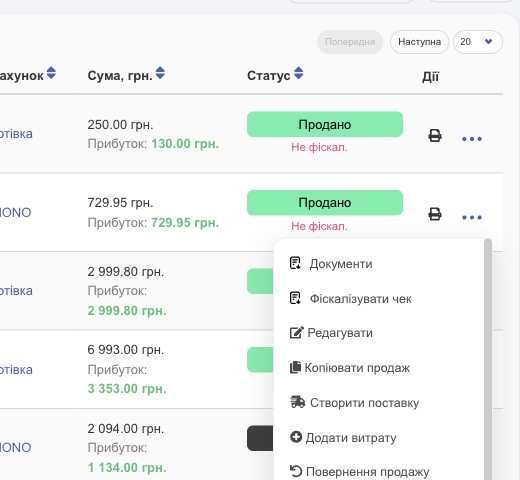Click profit value 1 134.00 грн.
520x480 pixels.
pyautogui.click(x=127, y=468)
